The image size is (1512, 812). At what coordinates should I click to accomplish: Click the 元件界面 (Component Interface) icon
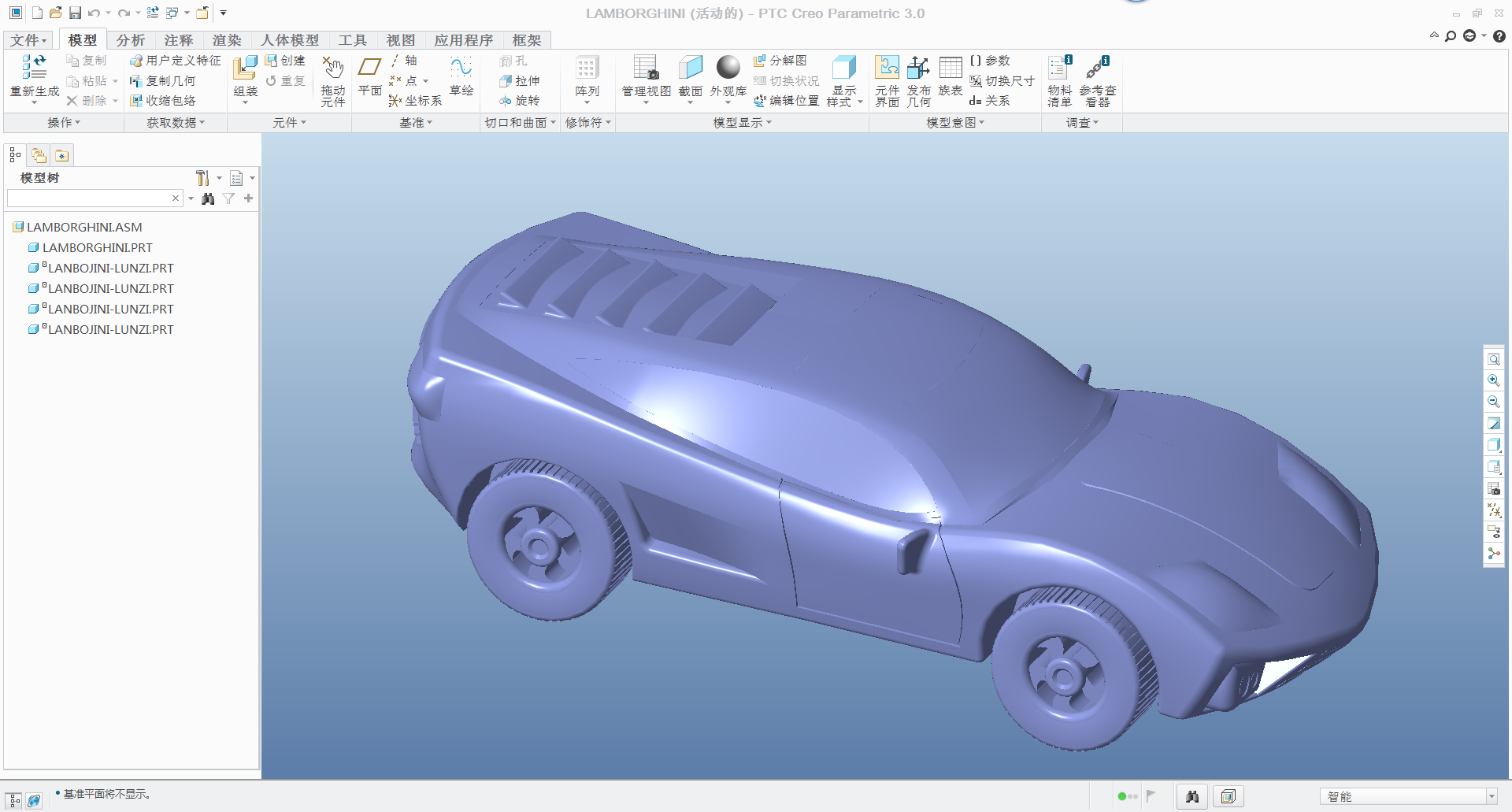pos(888,68)
